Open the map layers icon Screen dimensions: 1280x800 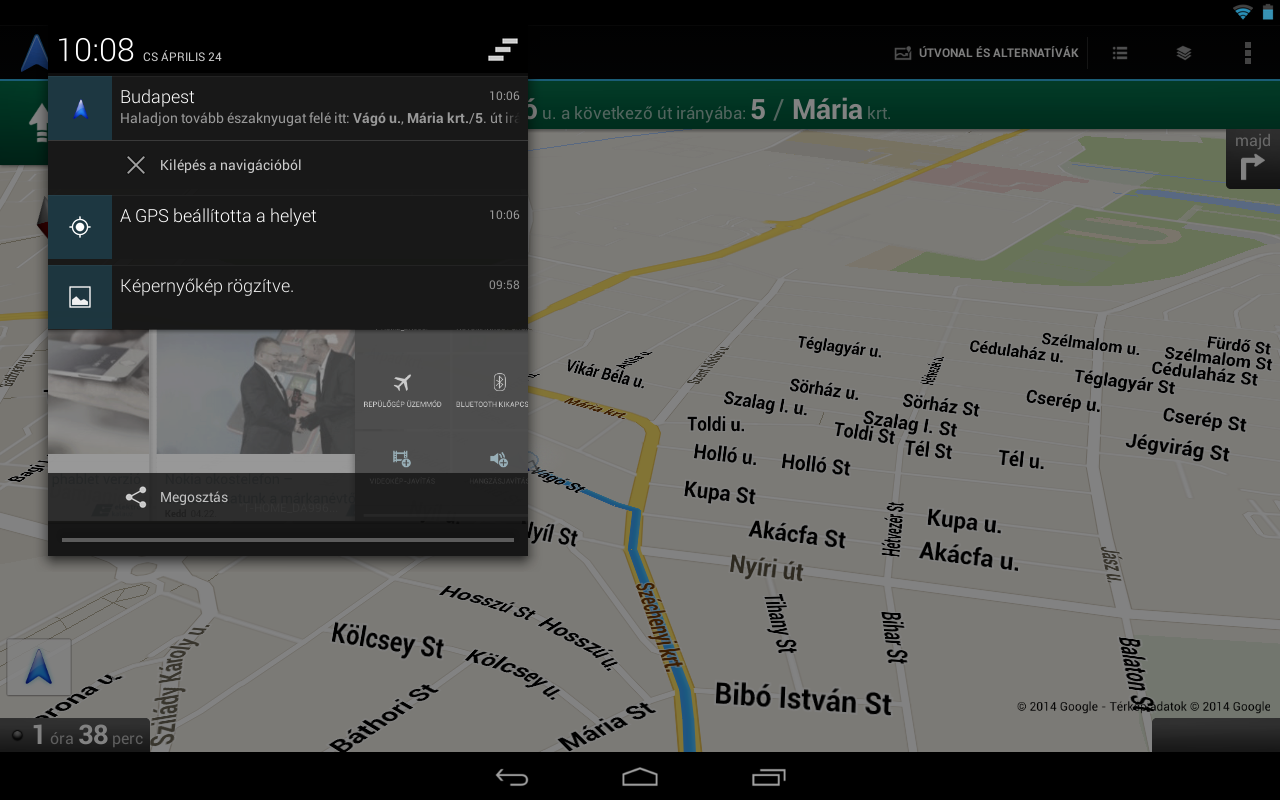pyautogui.click(x=1184, y=53)
